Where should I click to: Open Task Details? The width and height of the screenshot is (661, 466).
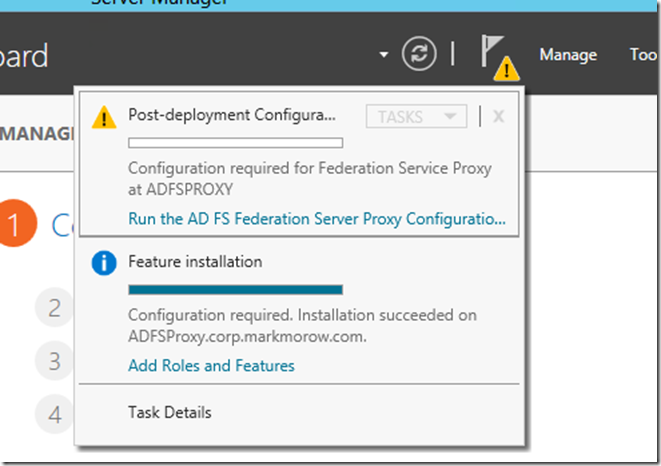[170, 412]
